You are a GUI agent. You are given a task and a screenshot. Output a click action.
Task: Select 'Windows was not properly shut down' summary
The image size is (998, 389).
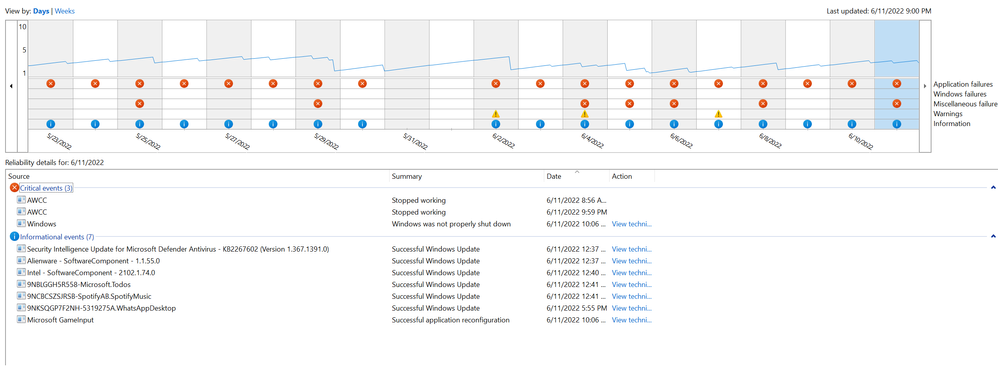coord(451,224)
